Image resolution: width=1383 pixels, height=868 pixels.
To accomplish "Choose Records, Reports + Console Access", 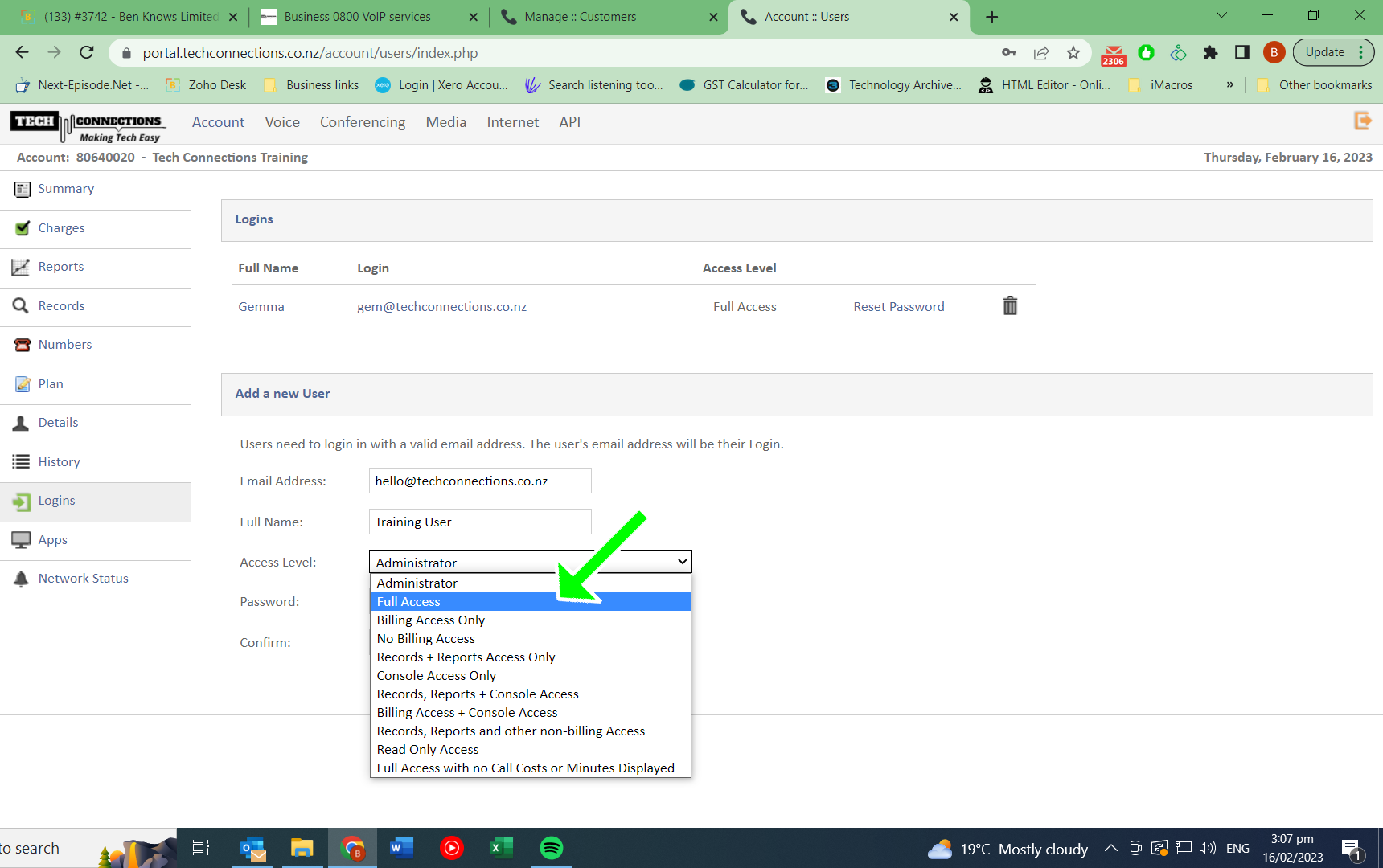I will pos(531,694).
